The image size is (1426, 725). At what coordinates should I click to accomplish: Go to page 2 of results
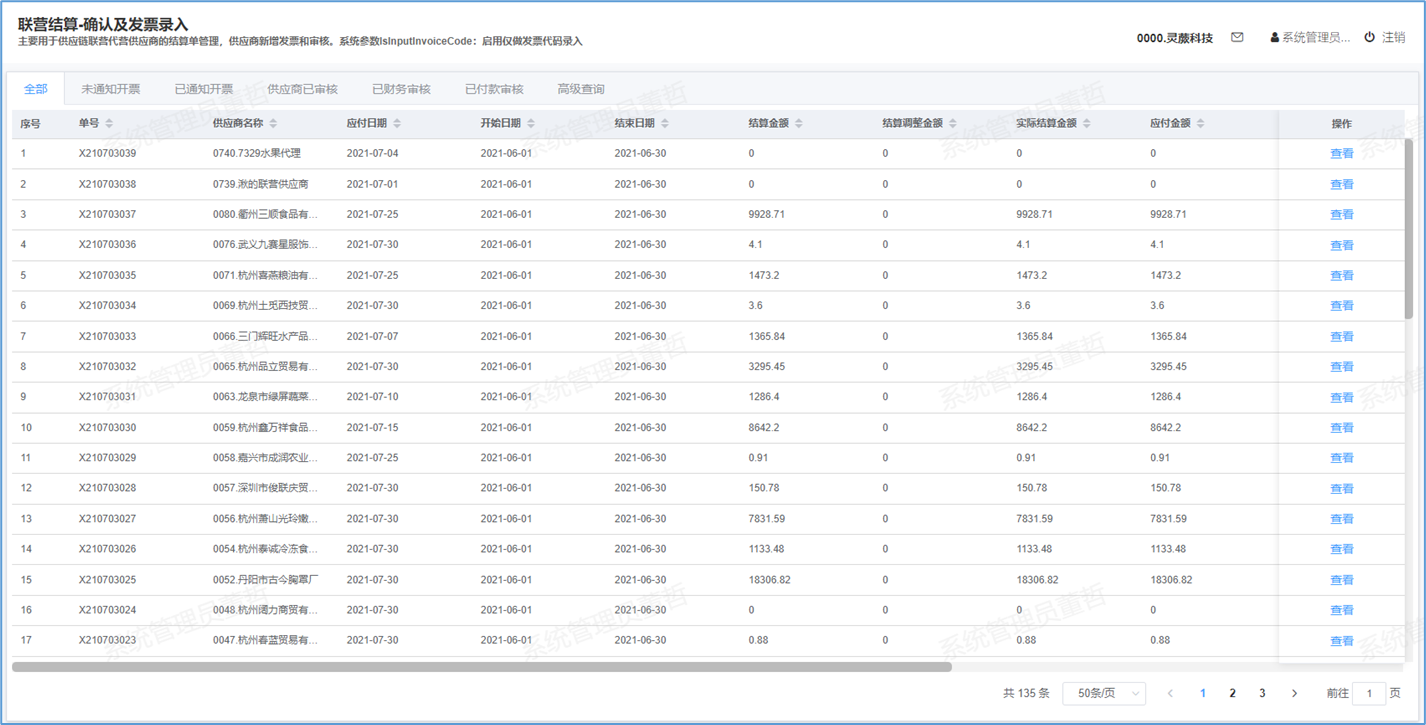point(1232,693)
